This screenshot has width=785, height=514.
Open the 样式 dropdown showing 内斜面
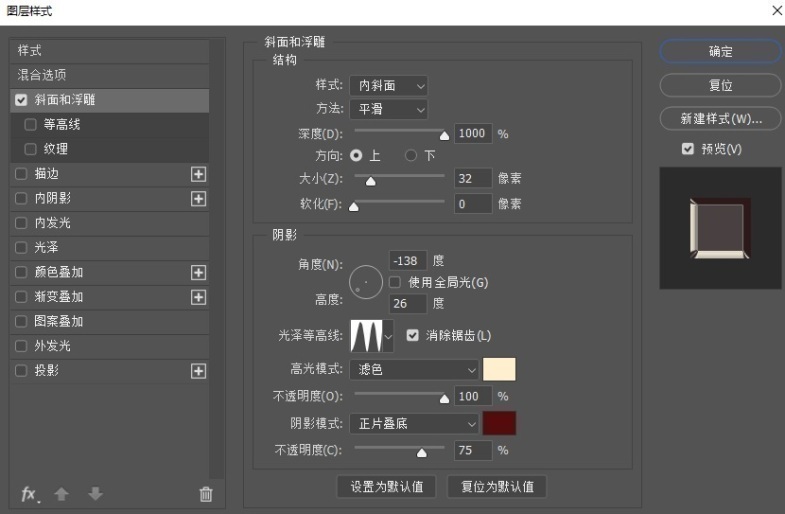[x=387, y=86]
